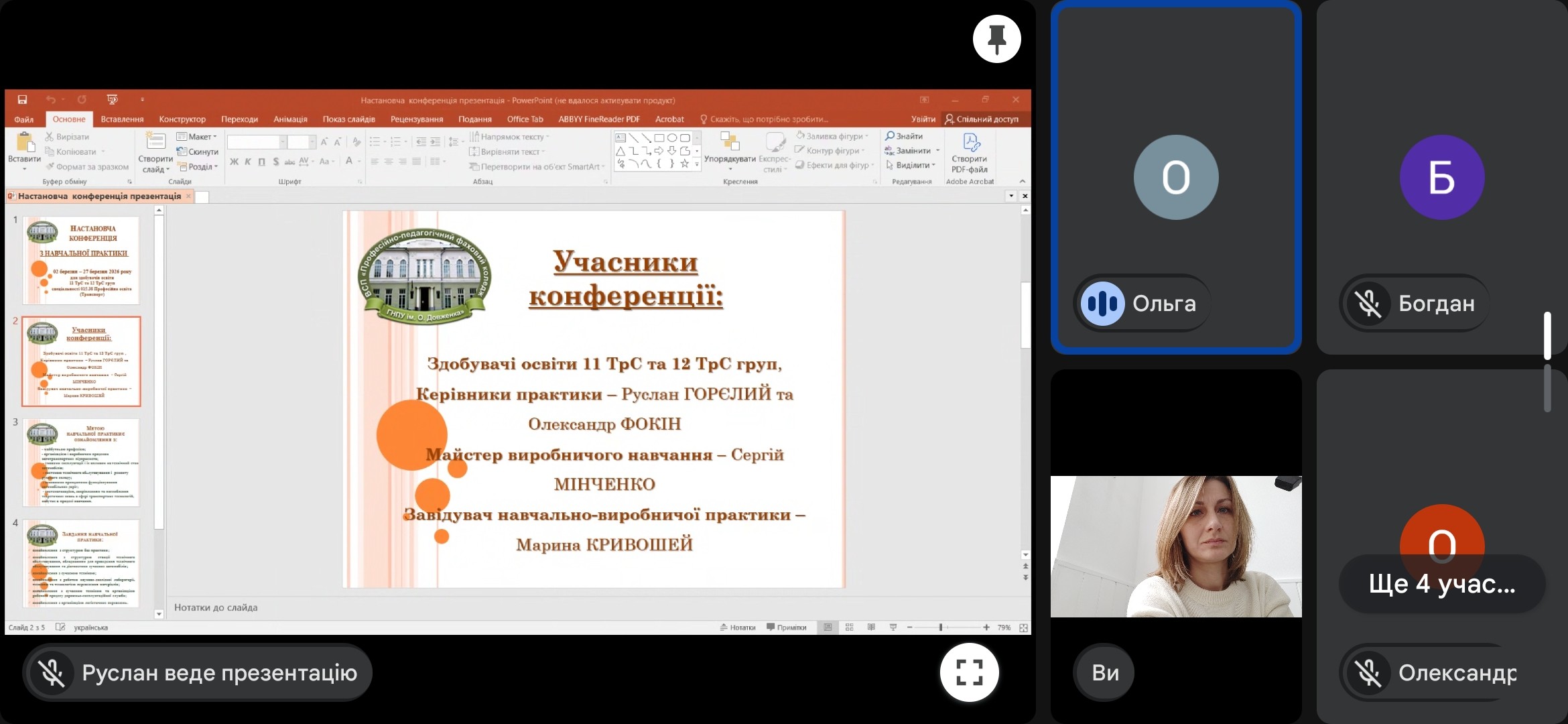1568x724 pixels.
Task: Adjust the zoom slider in PowerPoint status bar
Action: (x=941, y=627)
